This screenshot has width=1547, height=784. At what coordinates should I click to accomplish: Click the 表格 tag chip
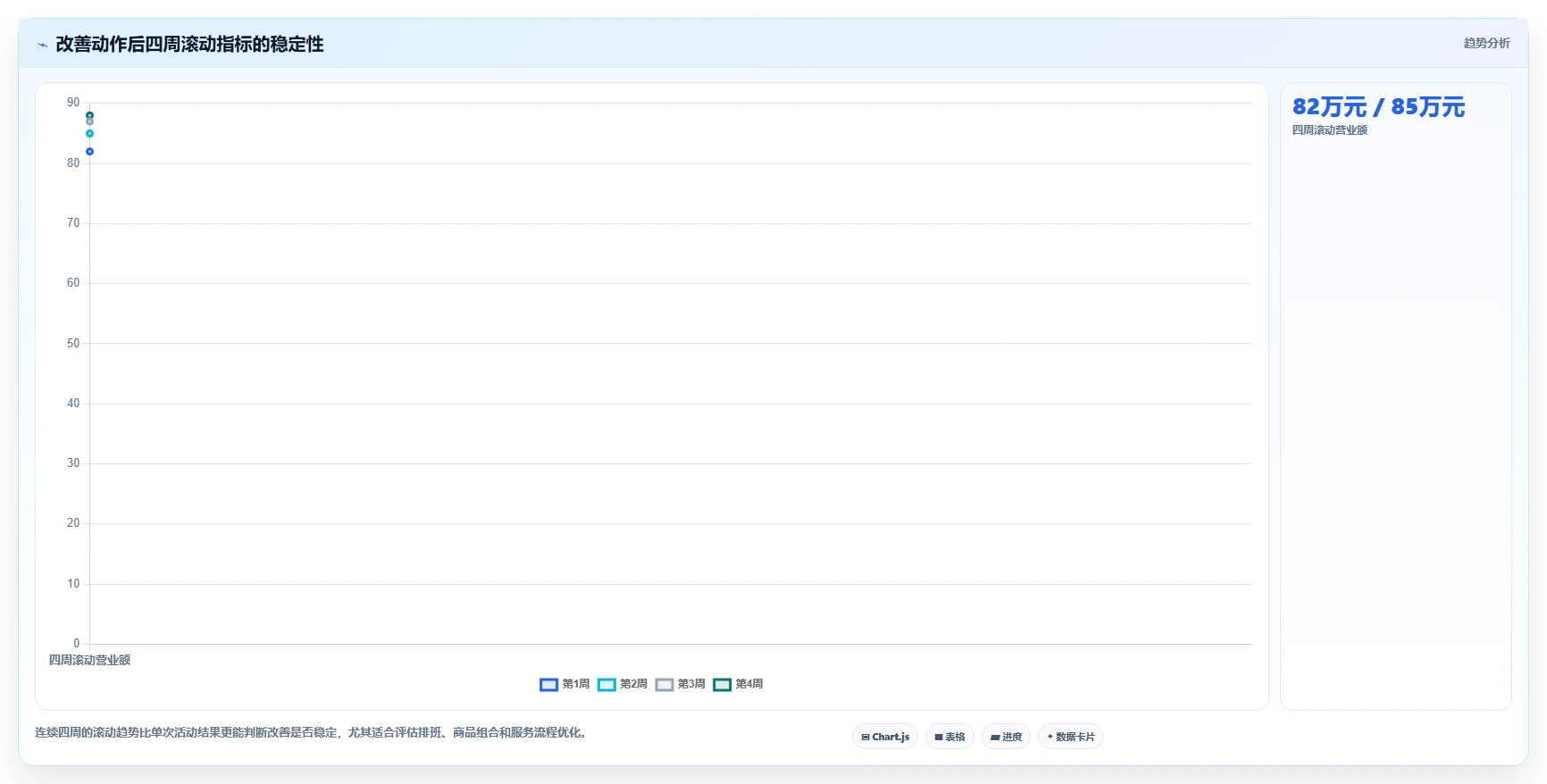pyautogui.click(x=949, y=737)
